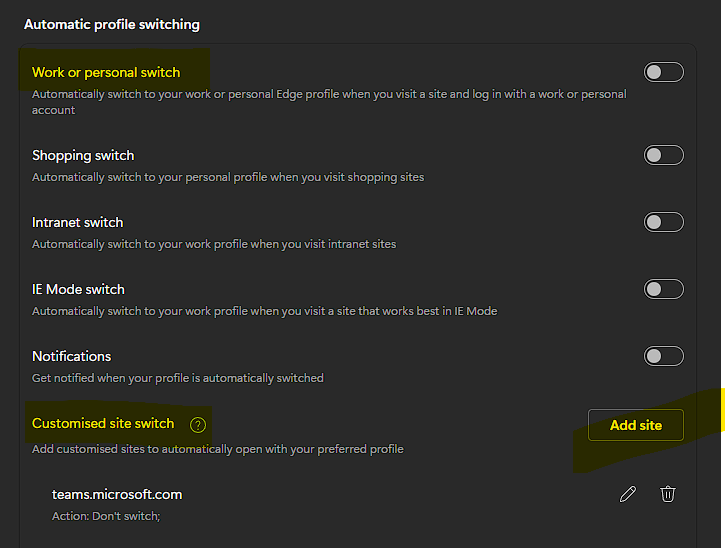
Task: Click the Intranet switch label
Action: 77,222
